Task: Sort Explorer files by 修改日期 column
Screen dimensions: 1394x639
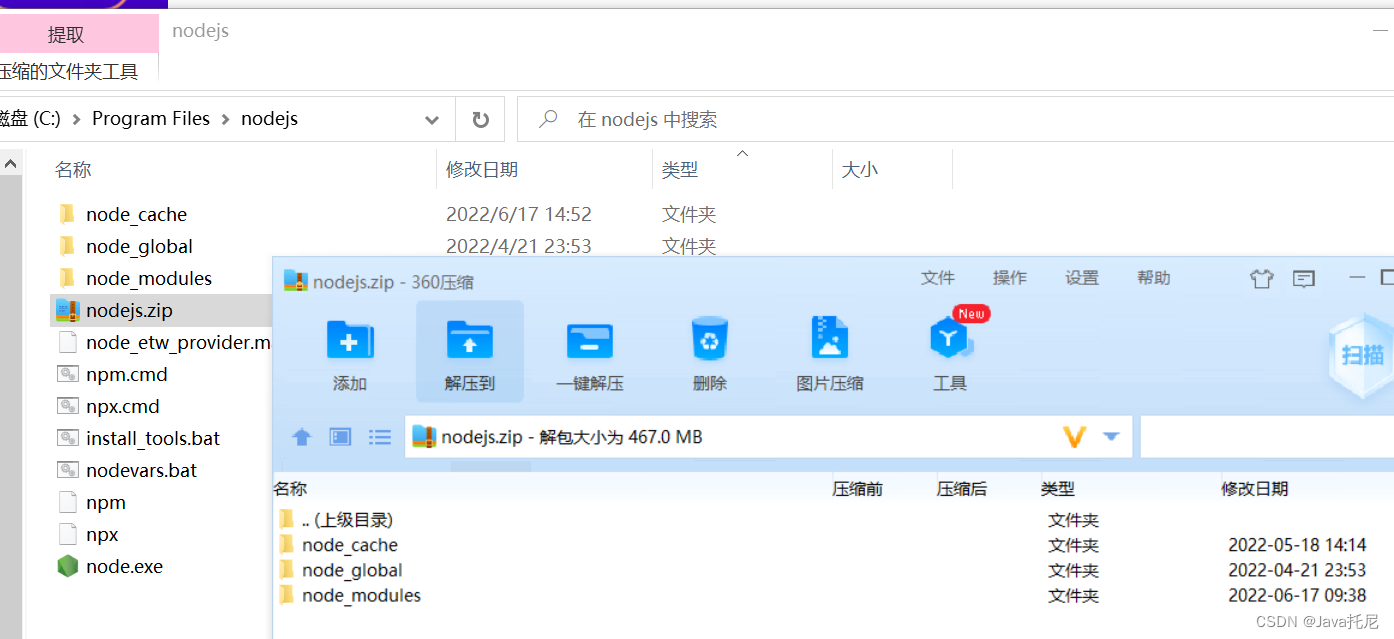Action: [x=482, y=170]
